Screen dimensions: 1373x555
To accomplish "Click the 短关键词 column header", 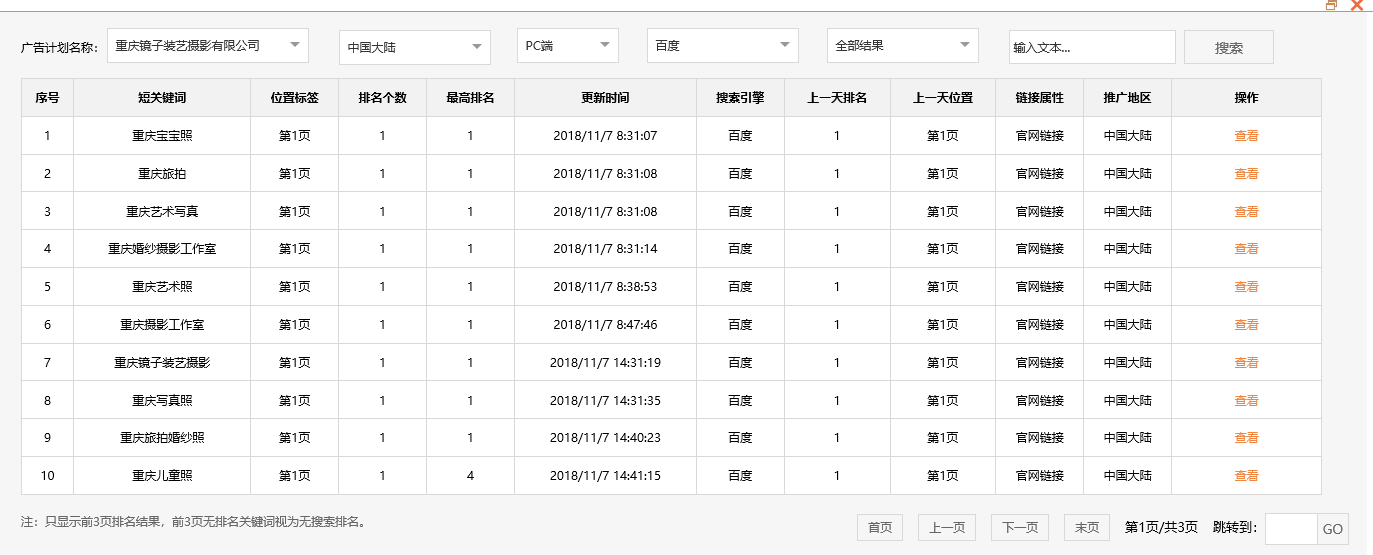I will coord(162,98).
